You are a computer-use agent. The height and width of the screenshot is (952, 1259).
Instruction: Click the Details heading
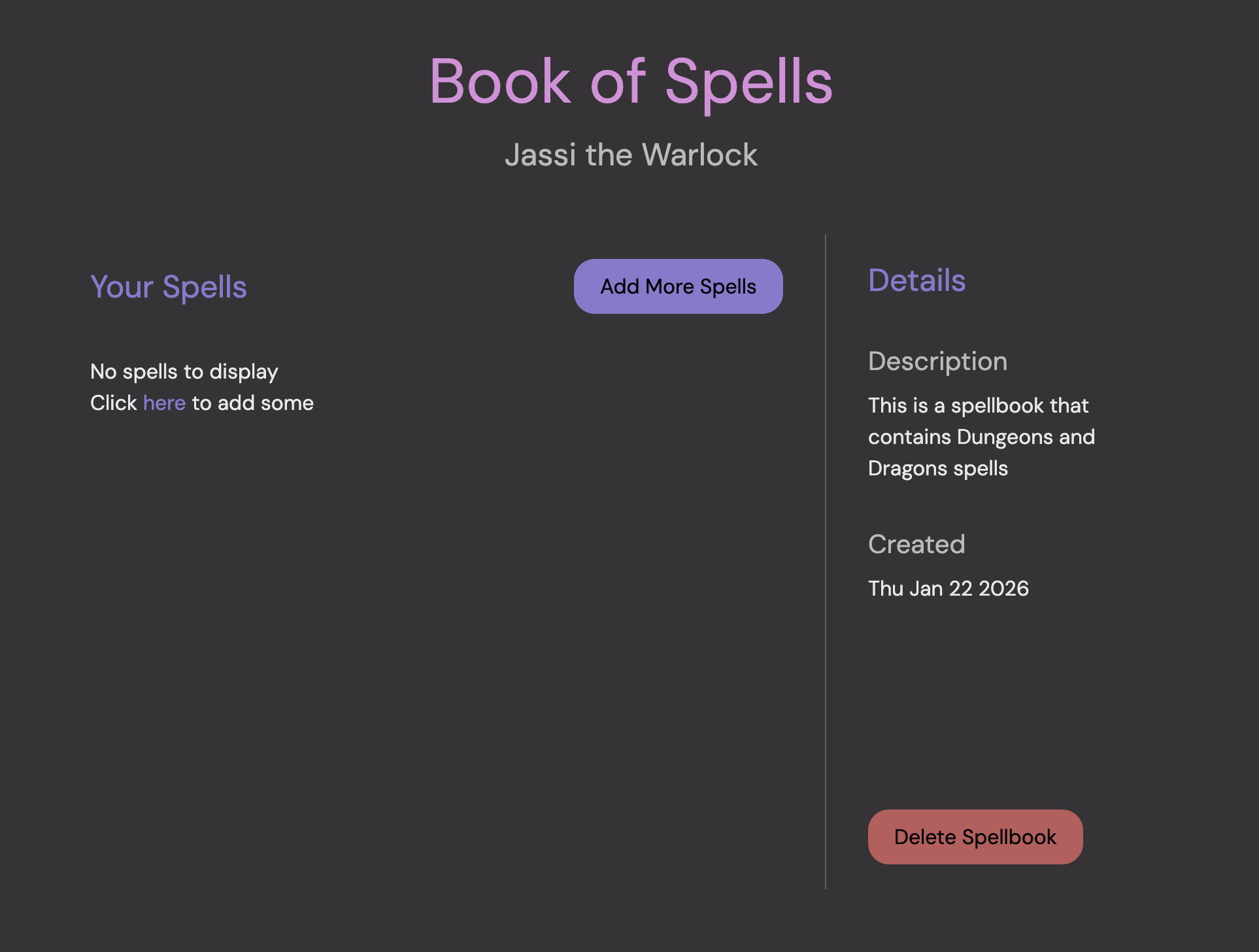(x=916, y=280)
